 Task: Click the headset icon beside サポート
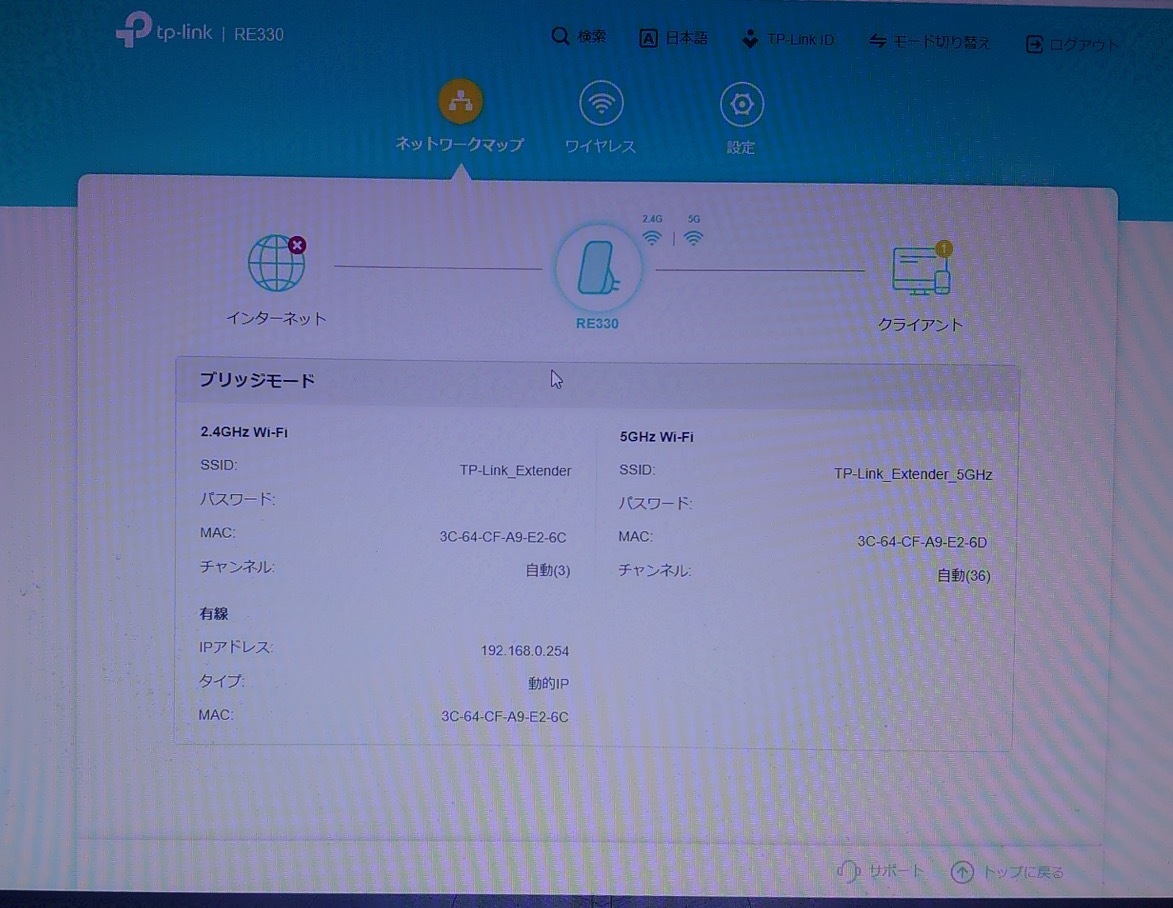tap(848, 871)
